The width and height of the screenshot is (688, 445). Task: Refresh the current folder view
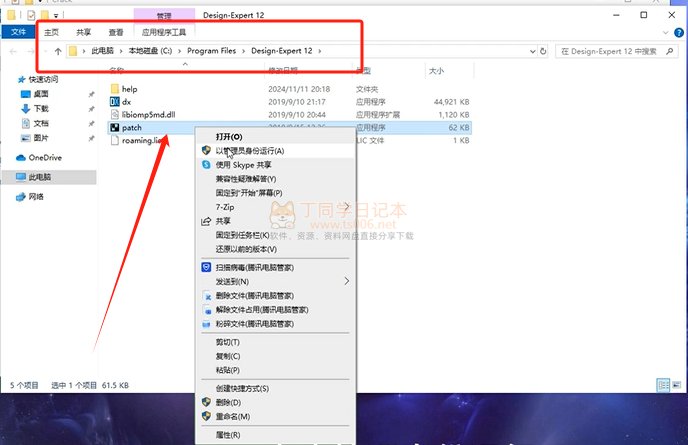click(x=543, y=51)
